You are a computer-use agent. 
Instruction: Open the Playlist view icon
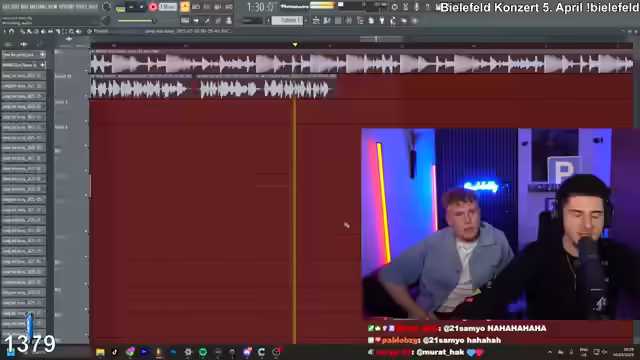click(316, 20)
